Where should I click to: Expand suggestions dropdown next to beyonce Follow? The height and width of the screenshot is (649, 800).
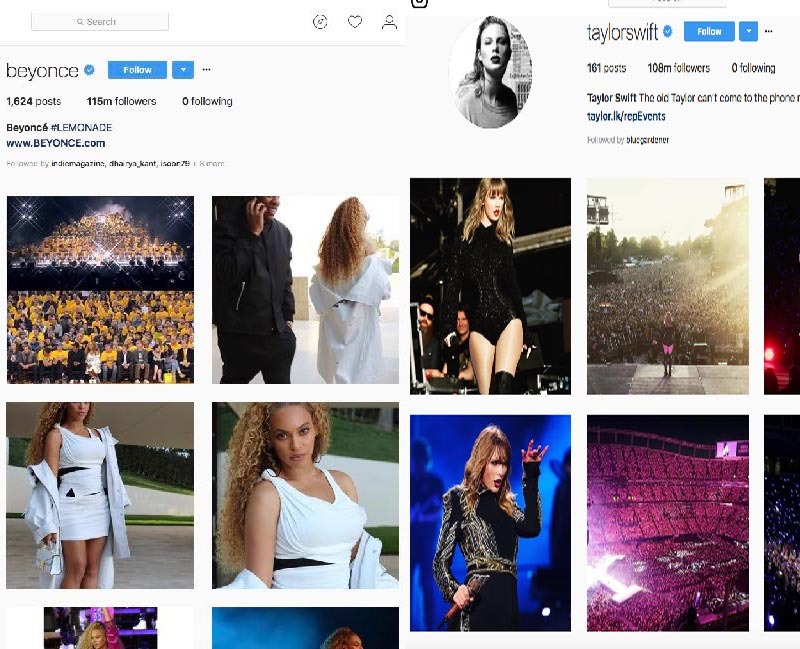[x=183, y=70]
